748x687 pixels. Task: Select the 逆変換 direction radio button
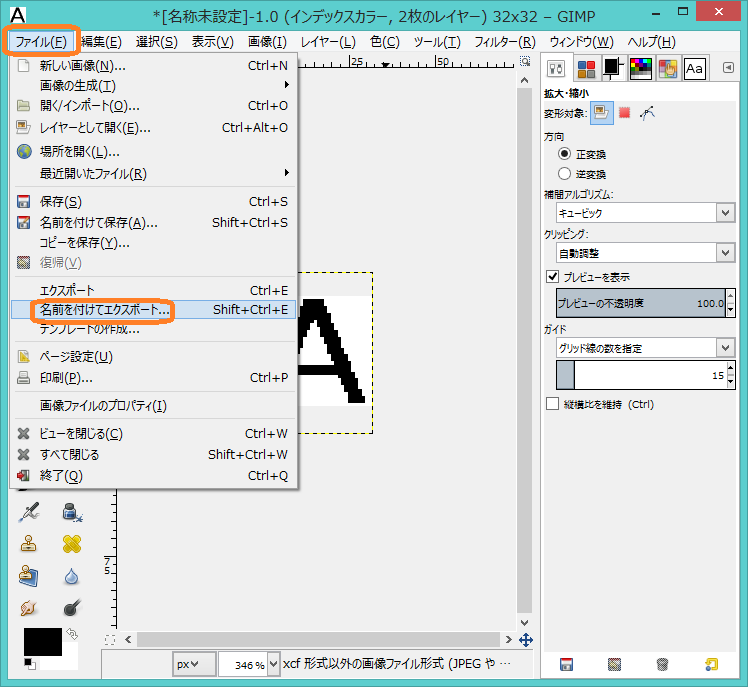point(564,174)
